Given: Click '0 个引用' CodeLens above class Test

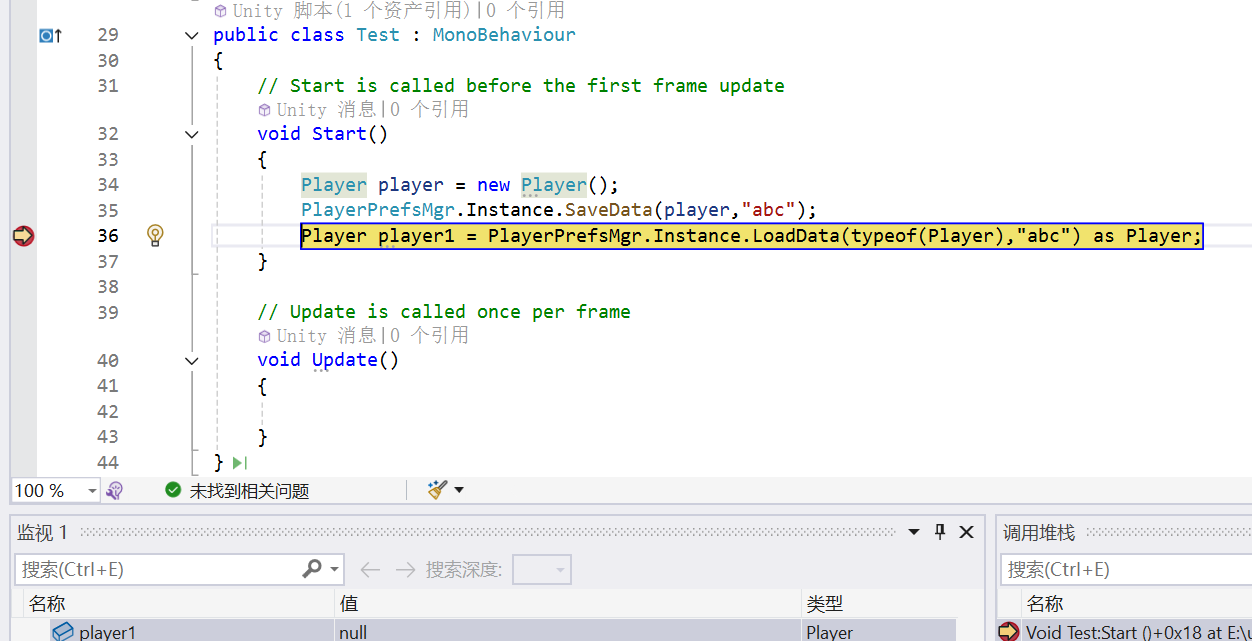Looking at the screenshot, I should (526, 11).
